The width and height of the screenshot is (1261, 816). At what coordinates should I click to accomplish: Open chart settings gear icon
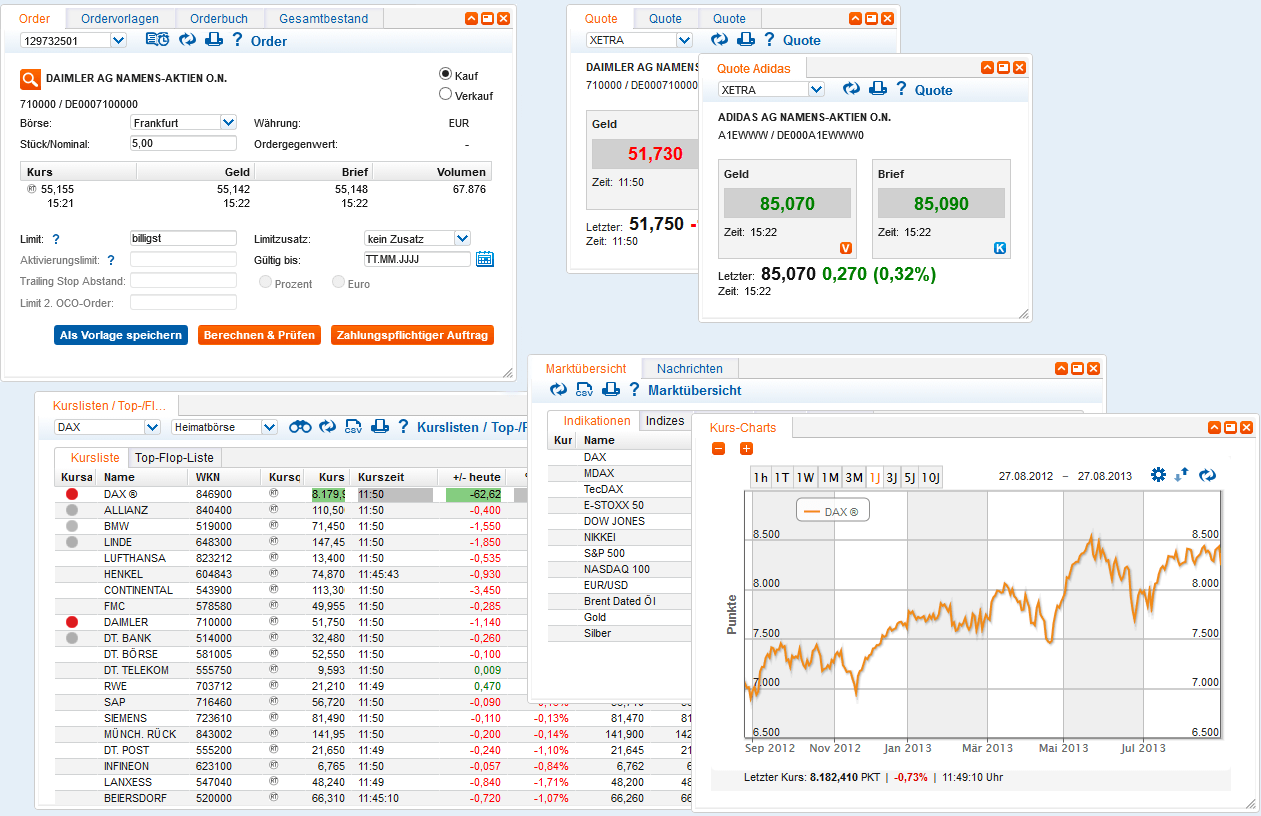point(1158,475)
